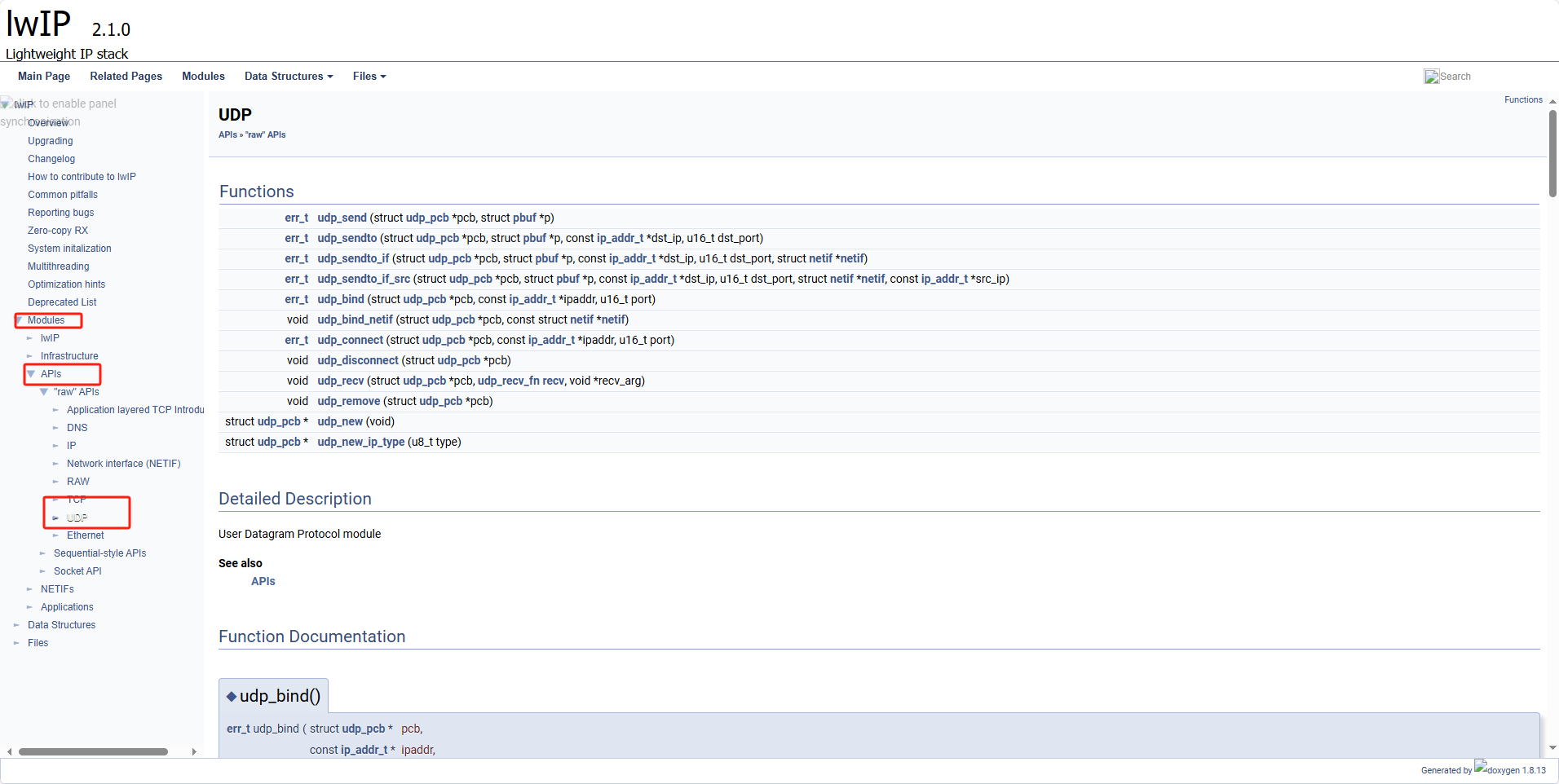The width and height of the screenshot is (1559, 784).
Task: Click "raw" APIs breadcrumb link
Action: pos(266,134)
